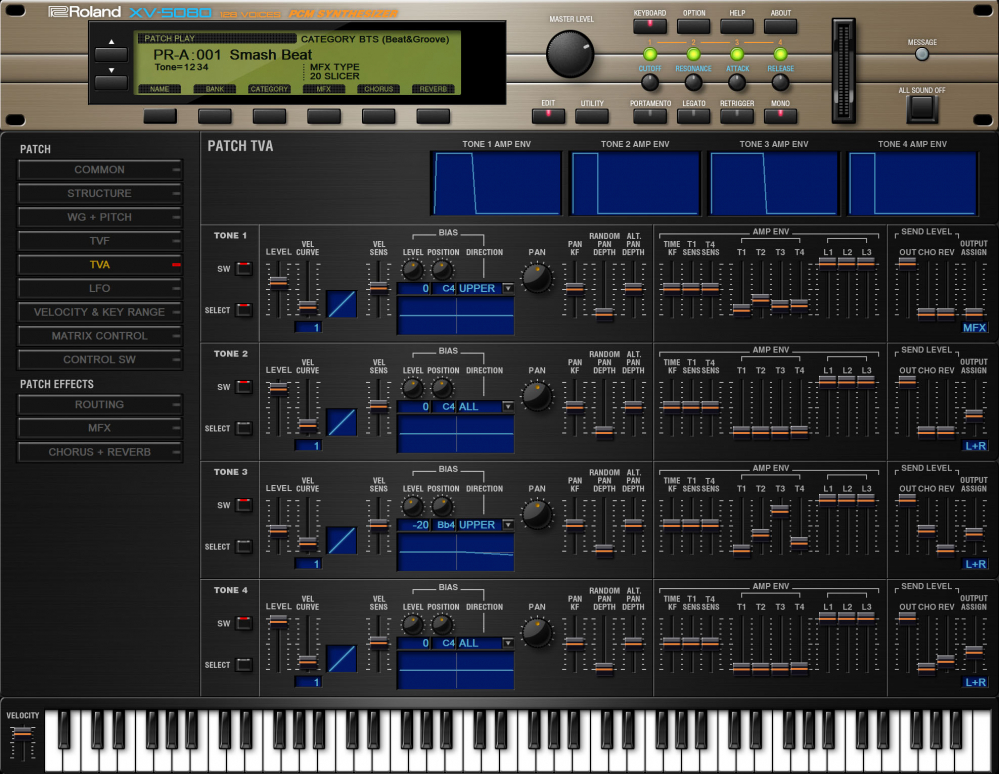Screen dimensions: 999x774
Task: Click the About button
Action: point(780,25)
